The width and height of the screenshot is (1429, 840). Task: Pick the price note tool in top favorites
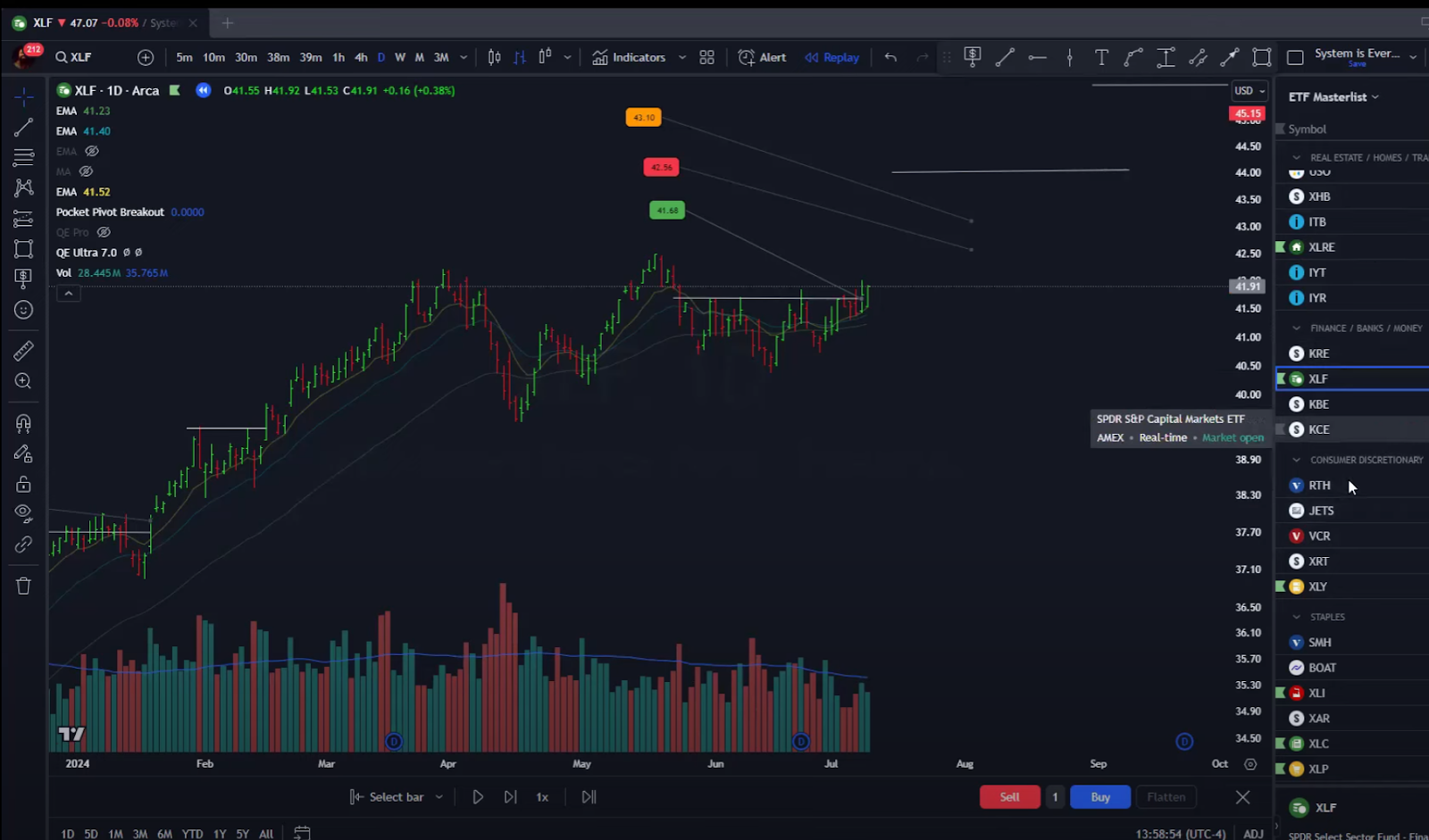tap(973, 57)
